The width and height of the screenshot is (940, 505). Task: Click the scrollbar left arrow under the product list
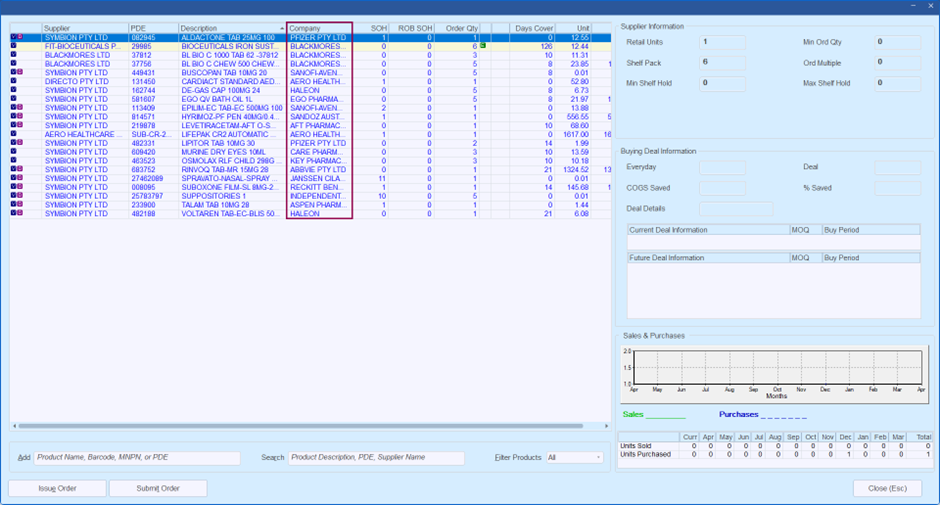coord(14,426)
